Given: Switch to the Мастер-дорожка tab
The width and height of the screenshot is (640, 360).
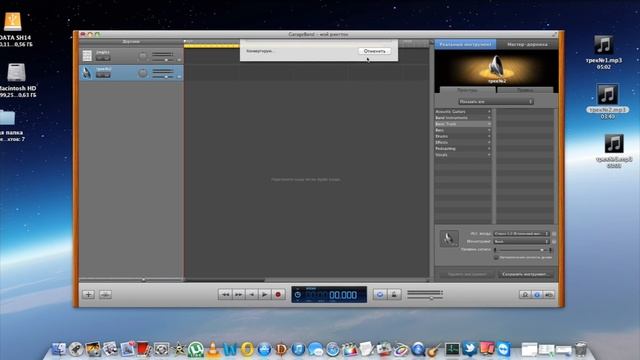Looking at the screenshot, I should click(527, 44).
